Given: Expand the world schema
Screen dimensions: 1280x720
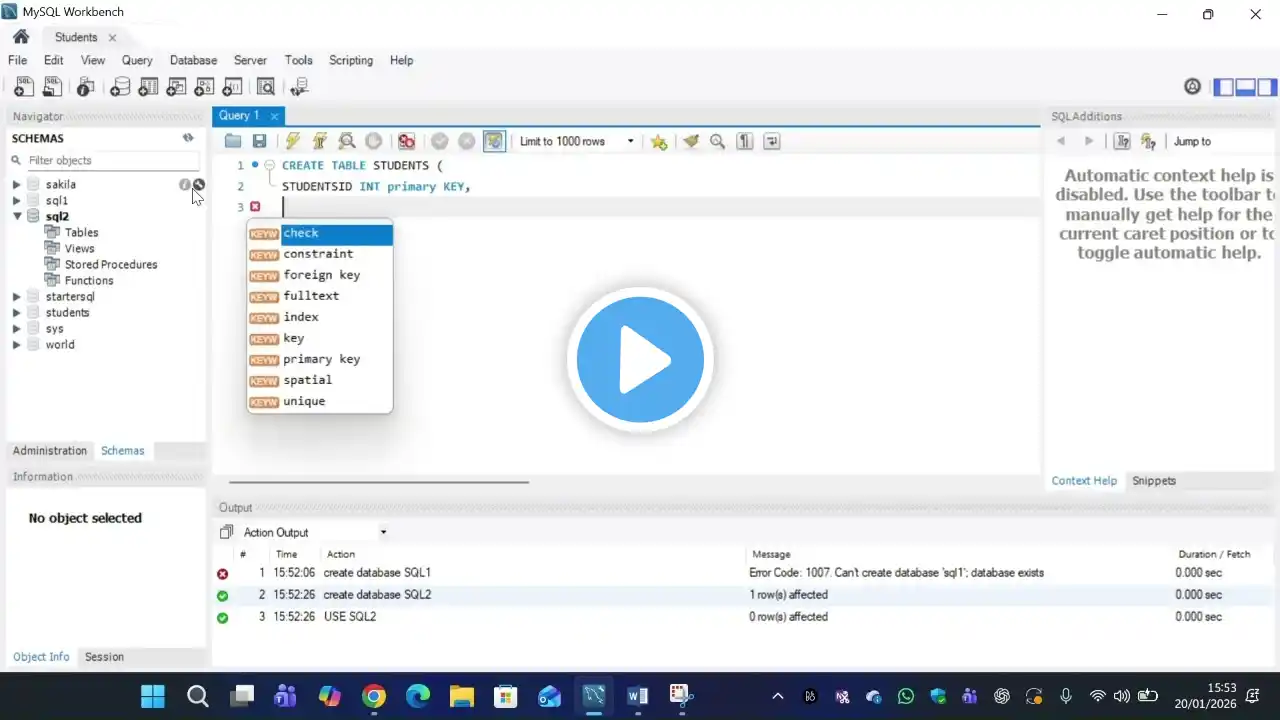Looking at the screenshot, I should (x=16, y=345).
